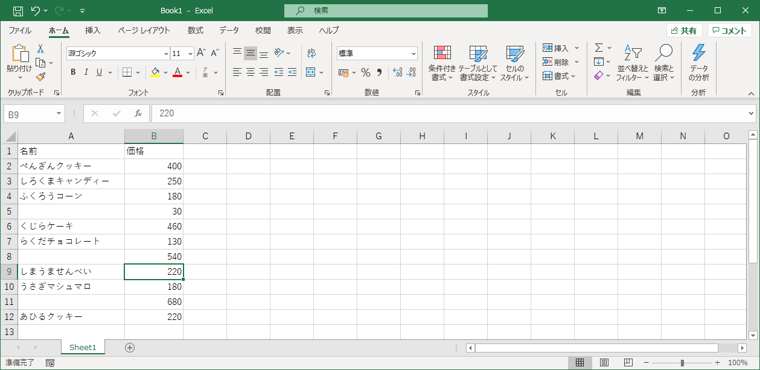The width and height of the screenshot is (760, 370).
Task: Click the format painter brush icon
Action: click(40, 76)
